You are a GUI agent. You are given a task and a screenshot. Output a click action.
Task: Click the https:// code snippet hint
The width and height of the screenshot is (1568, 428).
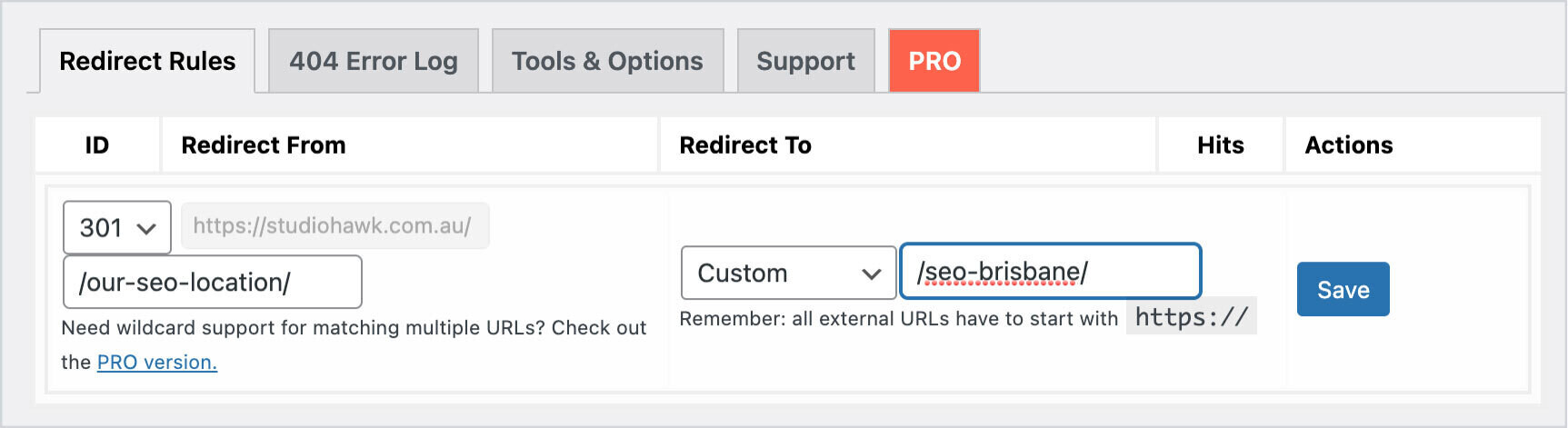click(1191, 317)
